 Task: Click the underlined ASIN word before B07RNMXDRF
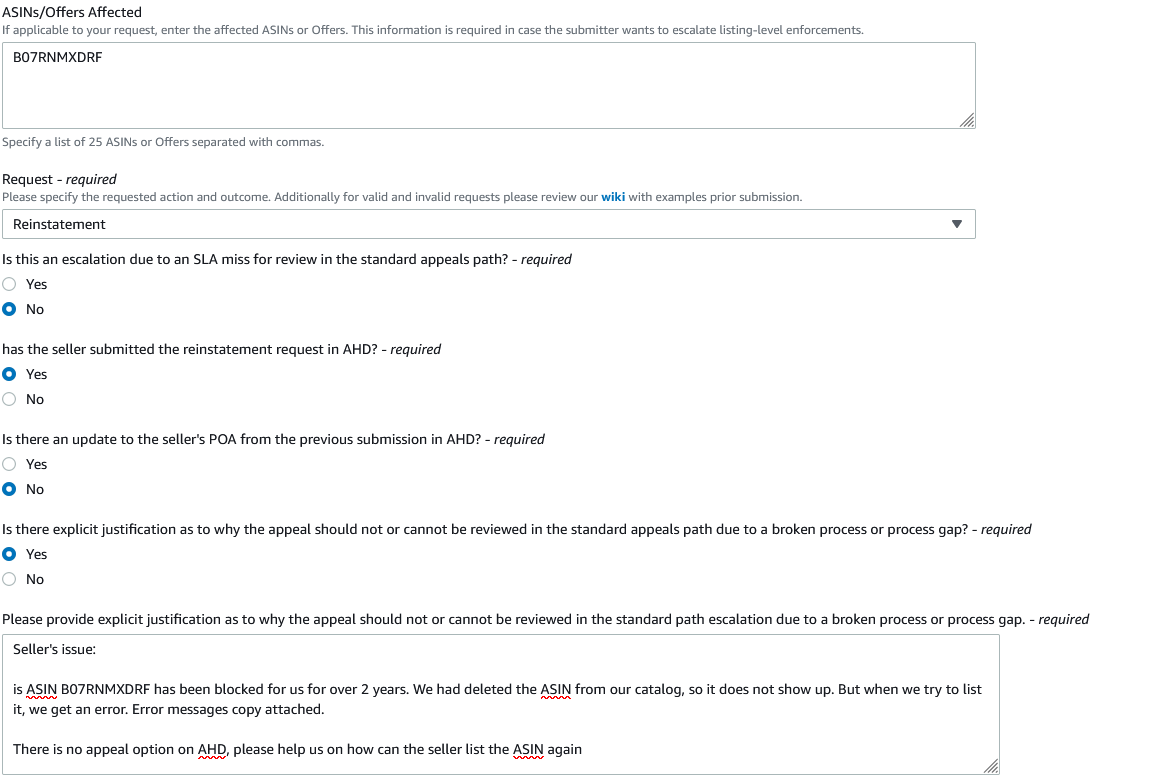coord(41,690)
